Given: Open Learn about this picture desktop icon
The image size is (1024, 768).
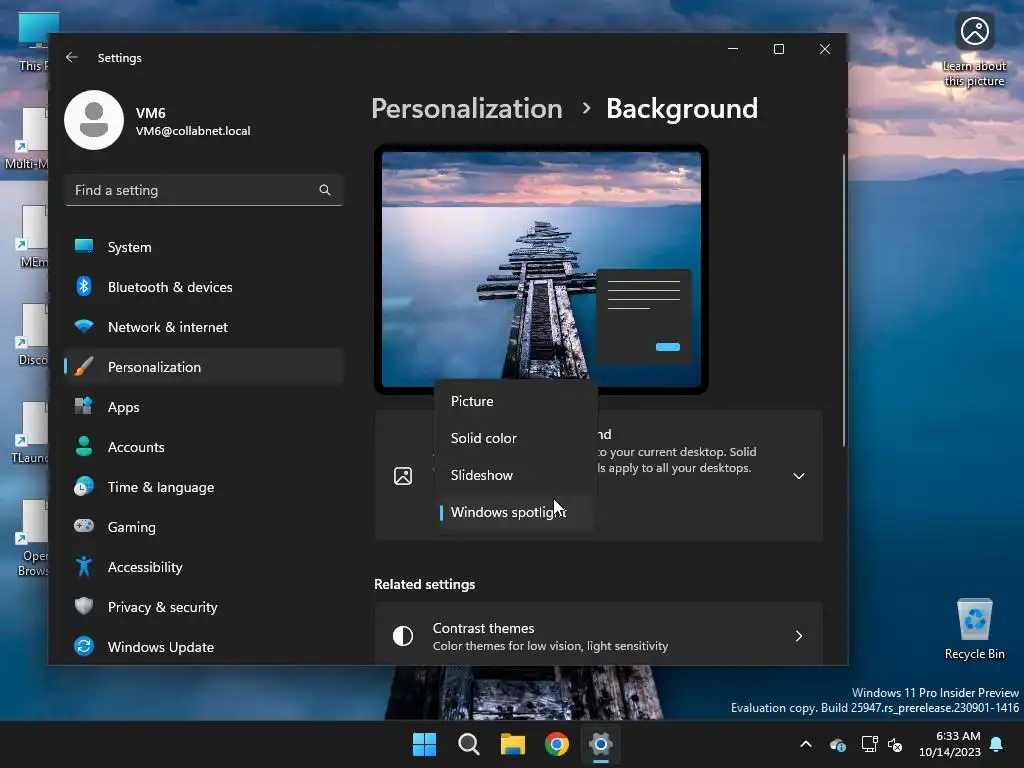Looking at the screenshot, I should point(974,51).
